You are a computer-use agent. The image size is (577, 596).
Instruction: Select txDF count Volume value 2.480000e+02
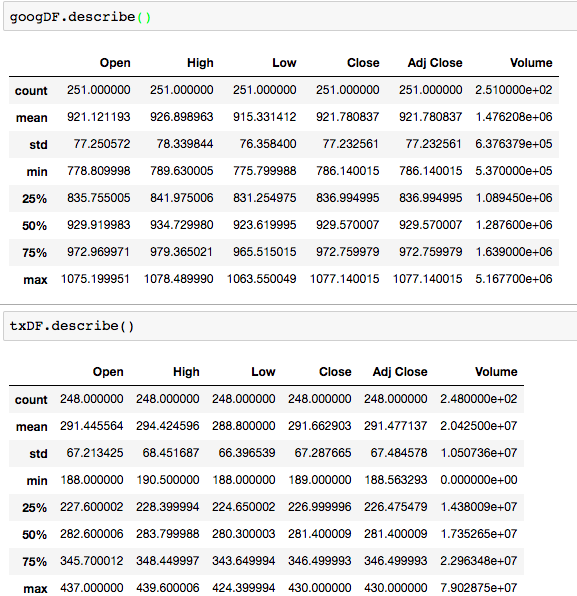(x=479, y=399)
